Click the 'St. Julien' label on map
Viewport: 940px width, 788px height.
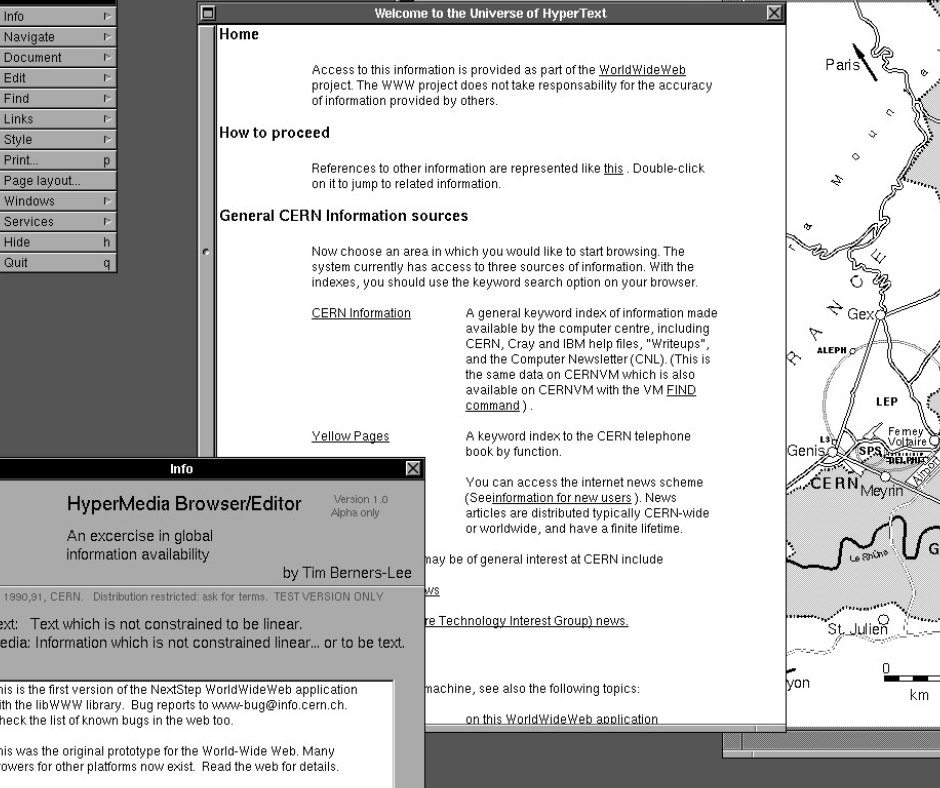coord(857,629)
